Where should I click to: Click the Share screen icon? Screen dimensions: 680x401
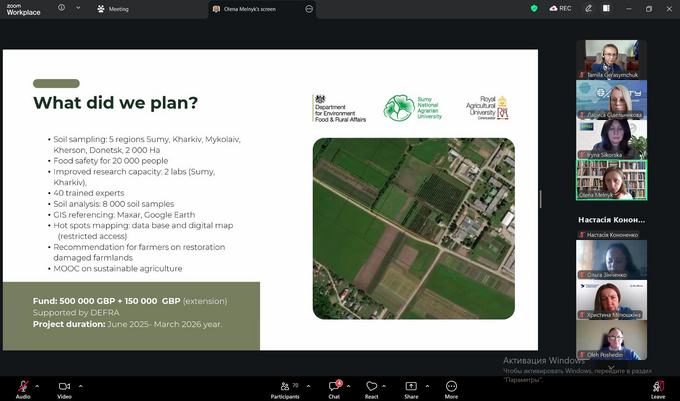tap(411, 386)
